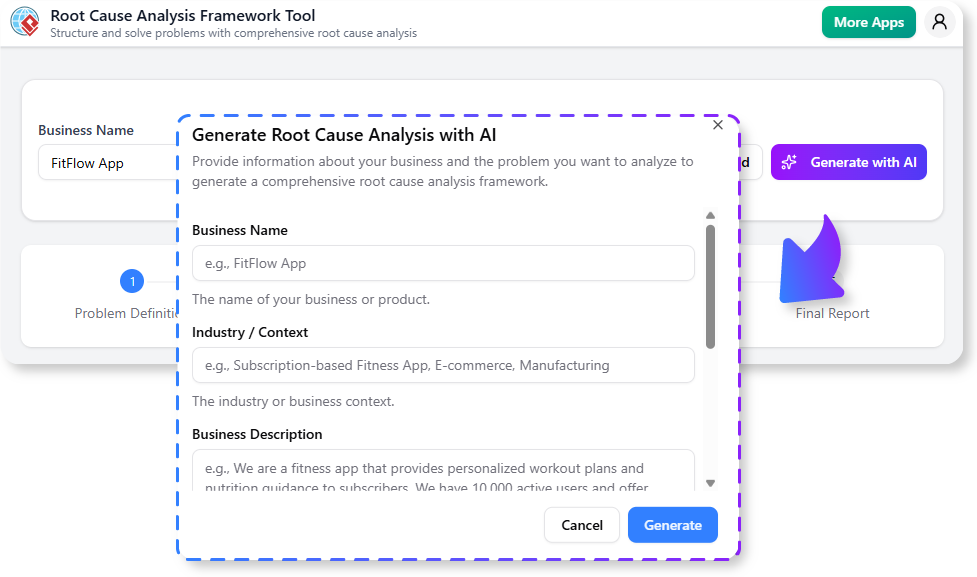
Task: Click Generate to create the analysis
Action: (672, 524)
